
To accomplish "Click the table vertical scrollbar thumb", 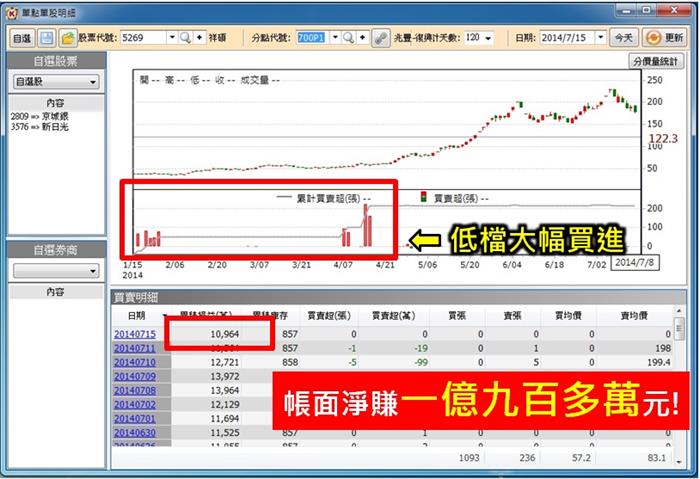I will click(x=679, y=329).
